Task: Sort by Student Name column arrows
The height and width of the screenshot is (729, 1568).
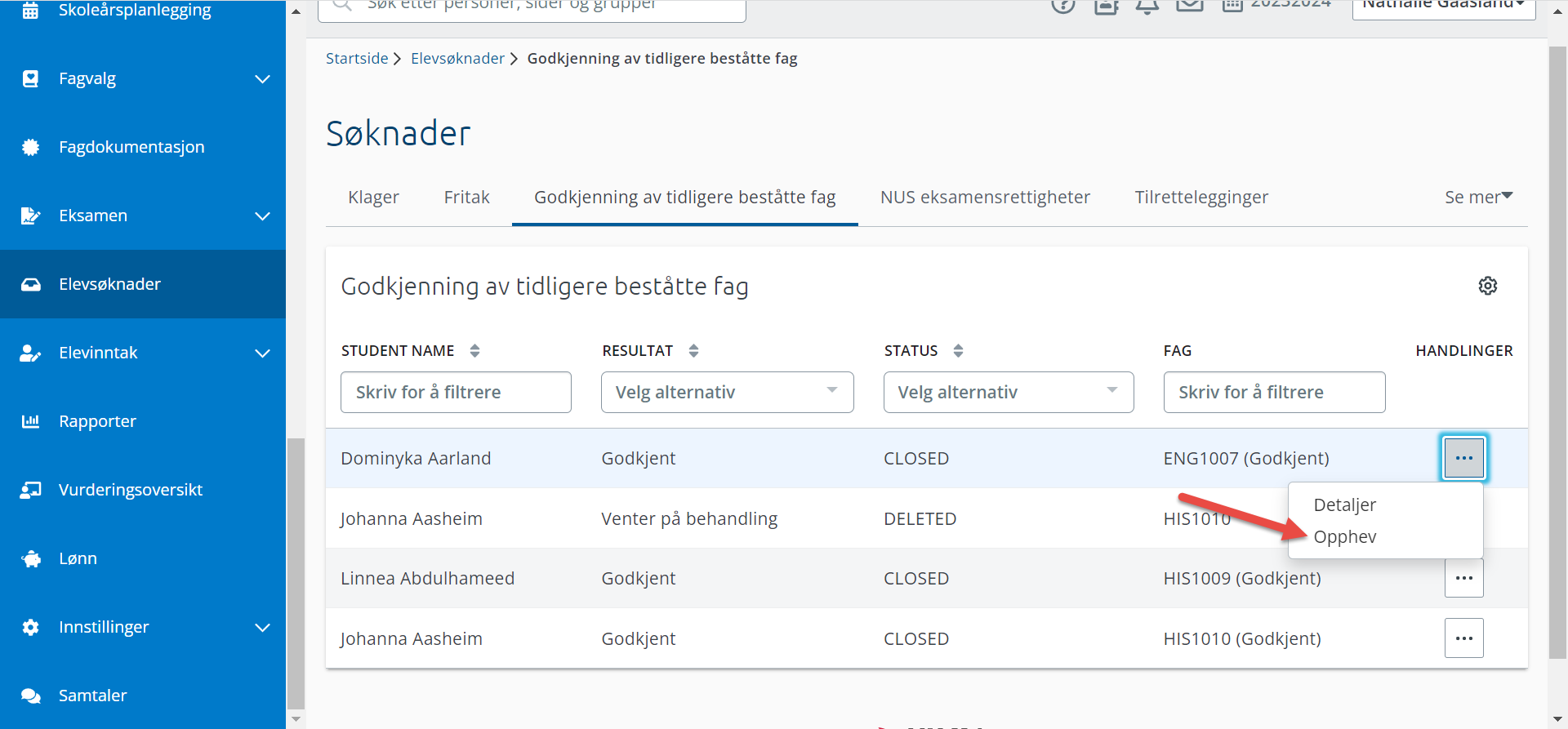Action: [474, 351]
